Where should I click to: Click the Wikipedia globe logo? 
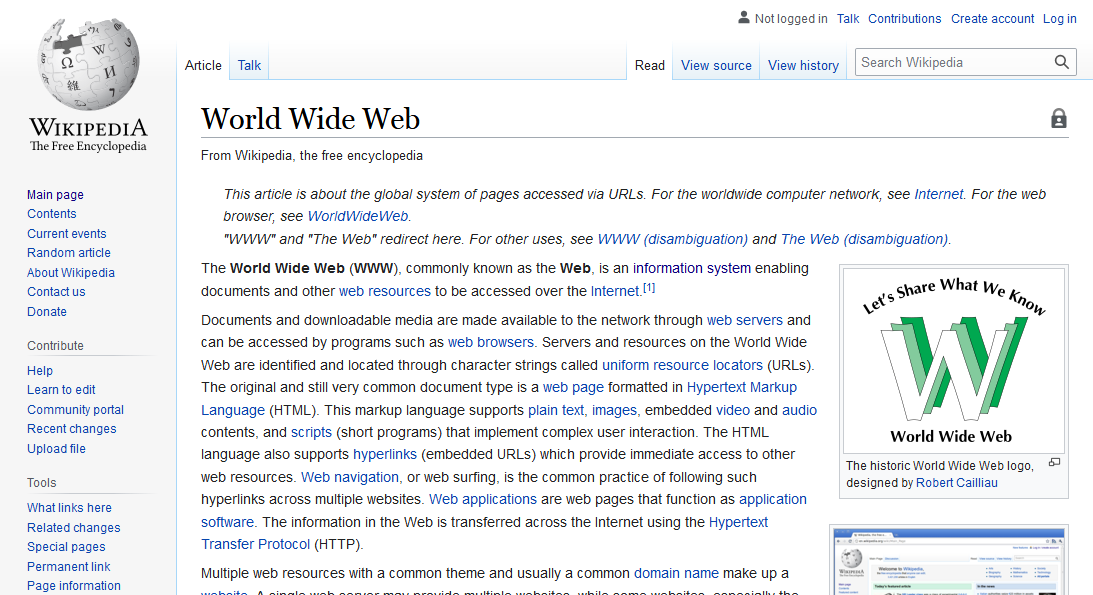89,65
